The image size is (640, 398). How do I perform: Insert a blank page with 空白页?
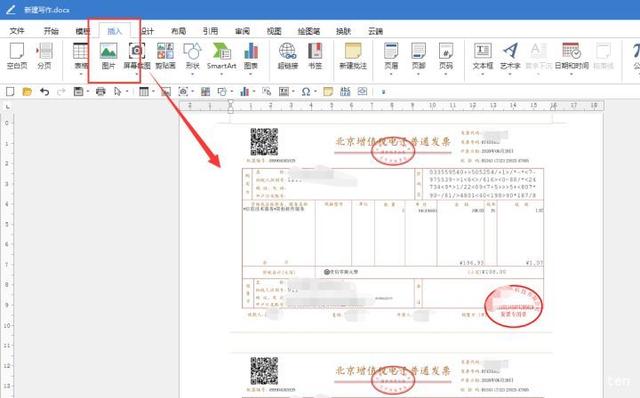17,56
